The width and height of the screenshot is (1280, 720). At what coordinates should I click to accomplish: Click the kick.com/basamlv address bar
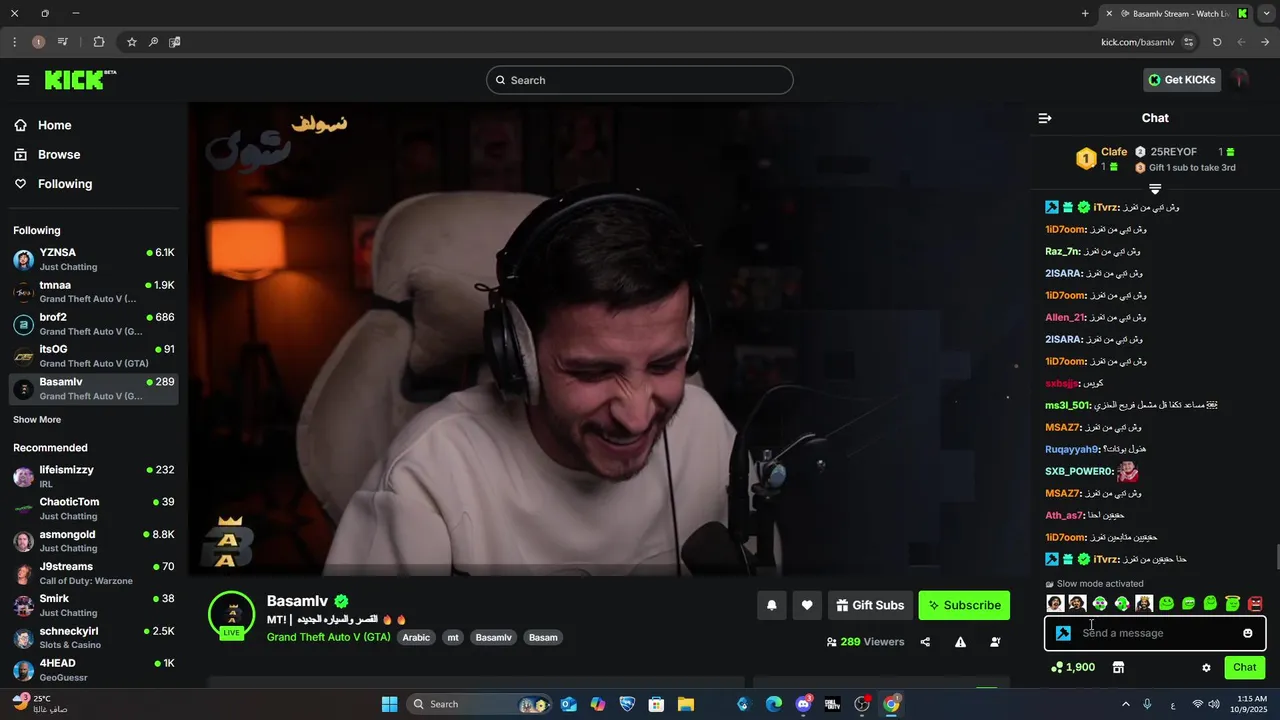[x=1137, y=42]
